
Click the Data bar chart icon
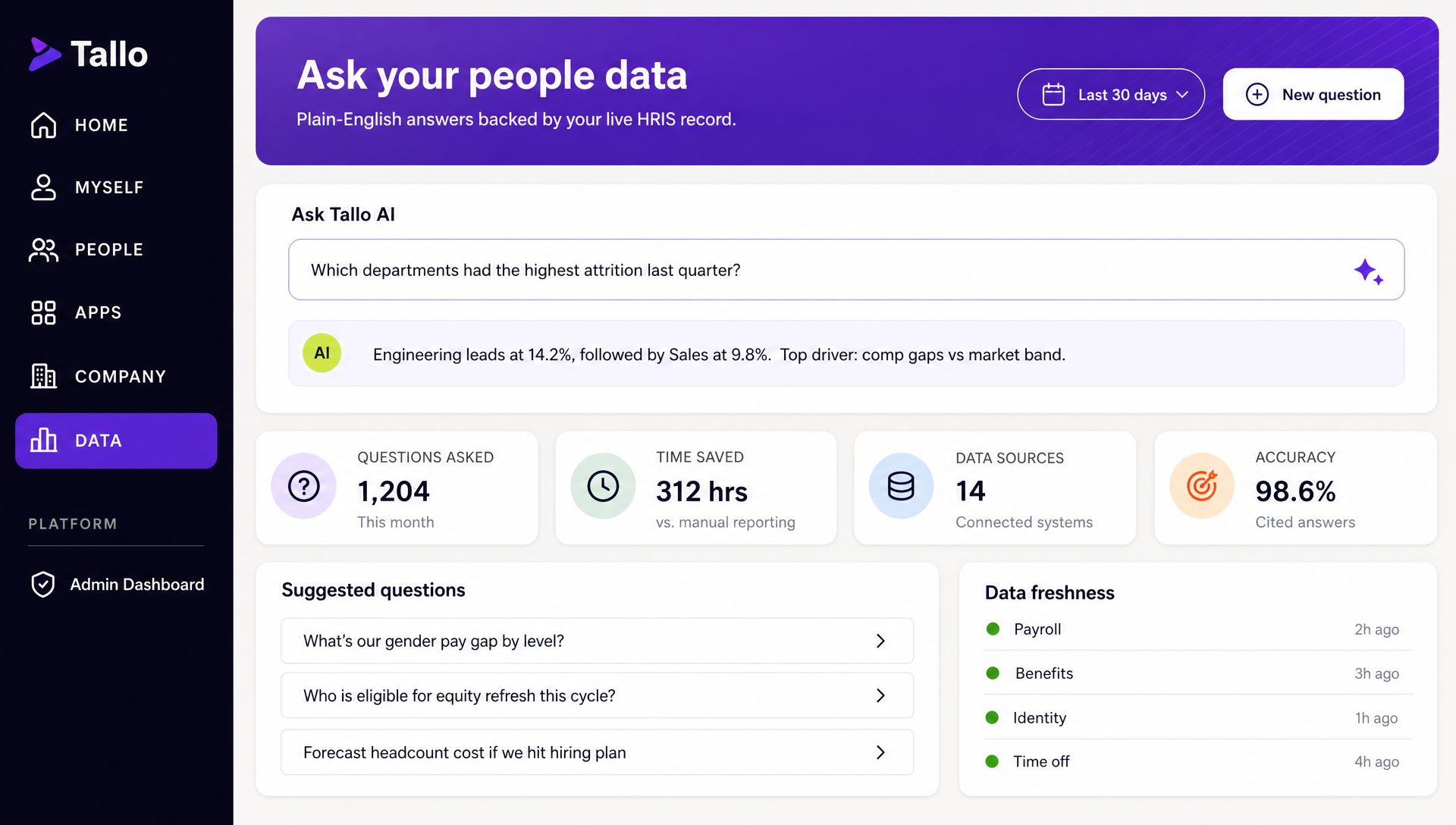point(43,440)
